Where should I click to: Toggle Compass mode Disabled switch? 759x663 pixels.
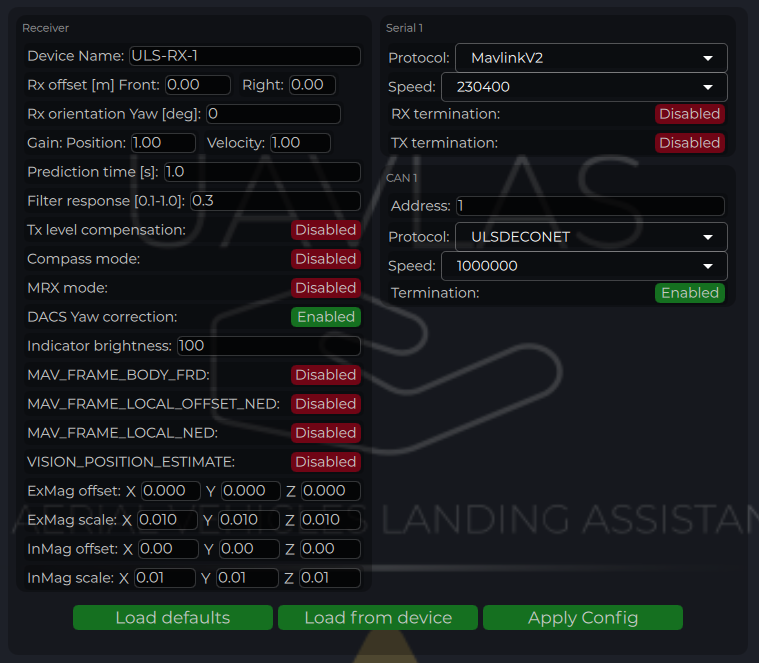click(x=326, y=259)
